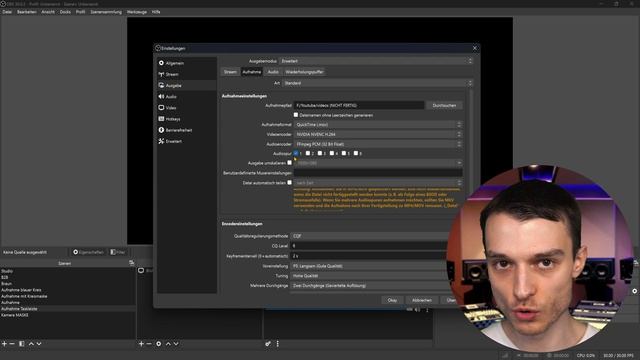Image resolution: width=640 pixels, height=360 pixels.
Task: Open the Videoencoder dropdown
Action: 378,134
